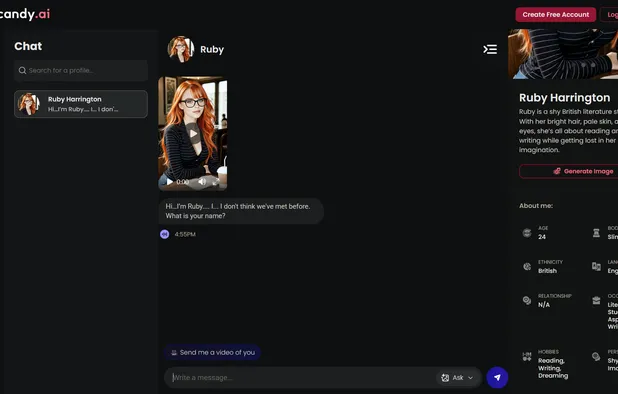Image resolution: width=618 pixels, height=394 pixels.
Task: Click the Ethnicity globe icon
Action: click(527, 267)
